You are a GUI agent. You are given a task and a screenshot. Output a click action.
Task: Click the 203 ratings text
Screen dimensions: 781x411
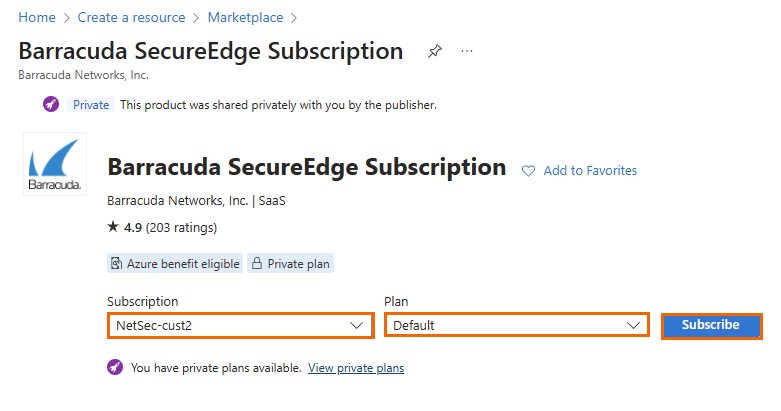point(181,228)
